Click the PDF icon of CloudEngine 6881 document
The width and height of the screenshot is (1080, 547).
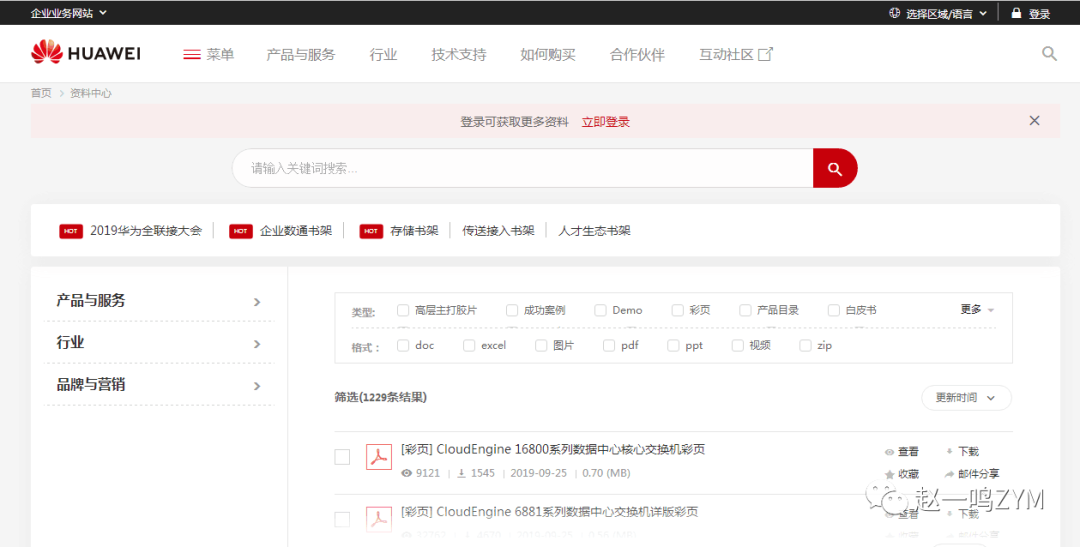pyautogui.click(x=379, y=519)
